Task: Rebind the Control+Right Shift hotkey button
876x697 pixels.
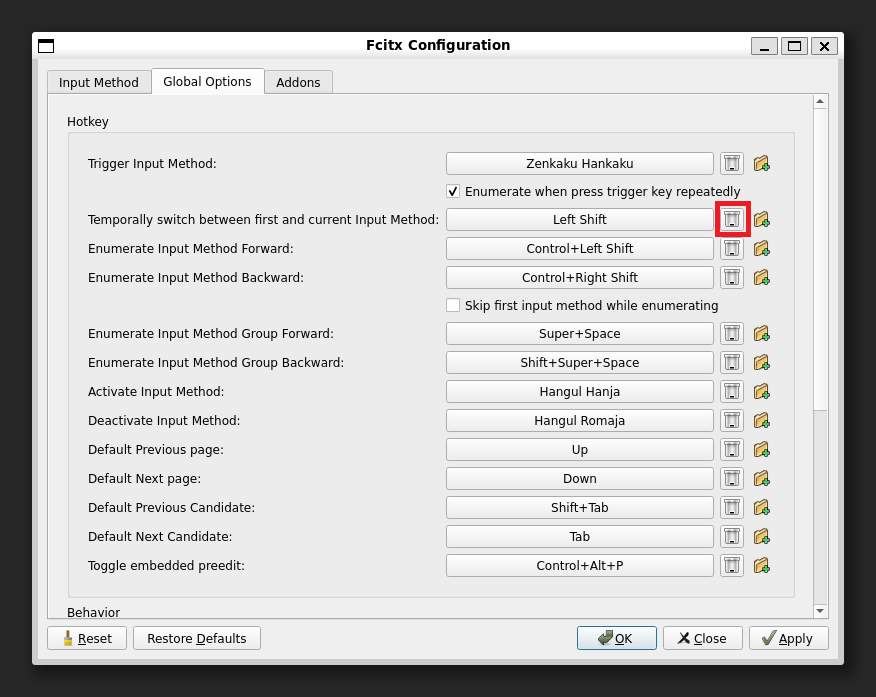Action: 579,278
